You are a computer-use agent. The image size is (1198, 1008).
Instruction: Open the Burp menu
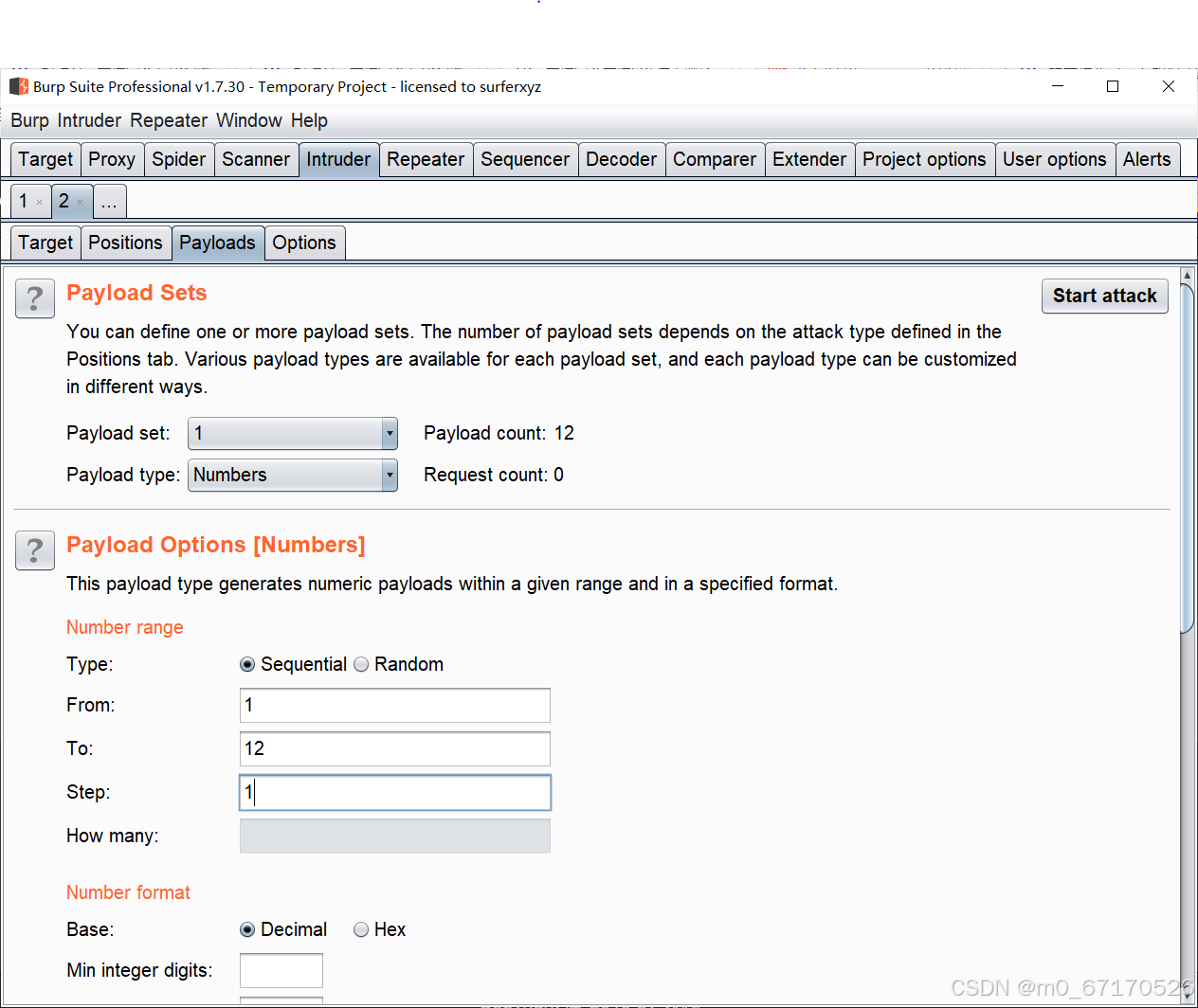29,120
